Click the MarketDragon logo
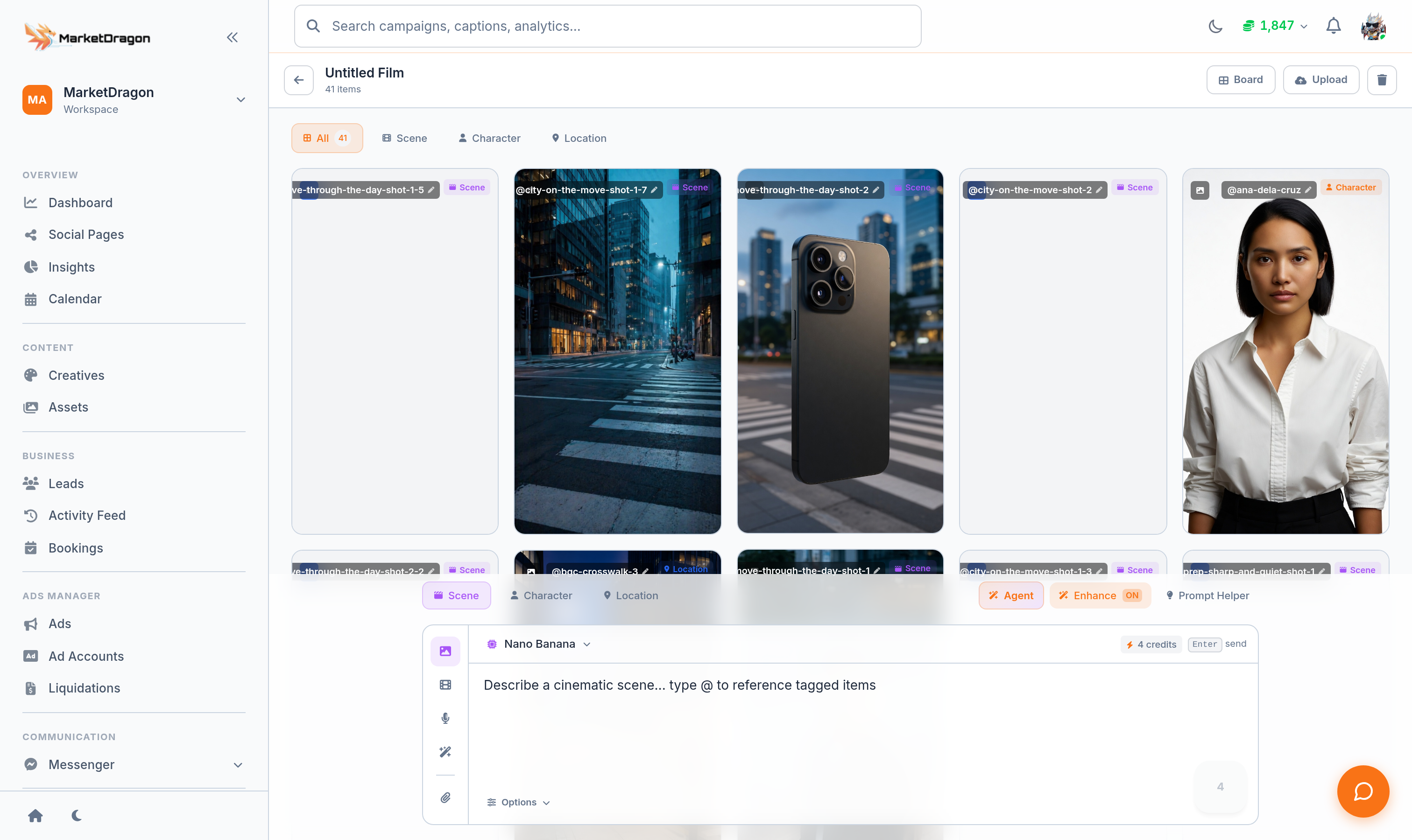Viewport: 1412px width, 840px height. point(87,37)
